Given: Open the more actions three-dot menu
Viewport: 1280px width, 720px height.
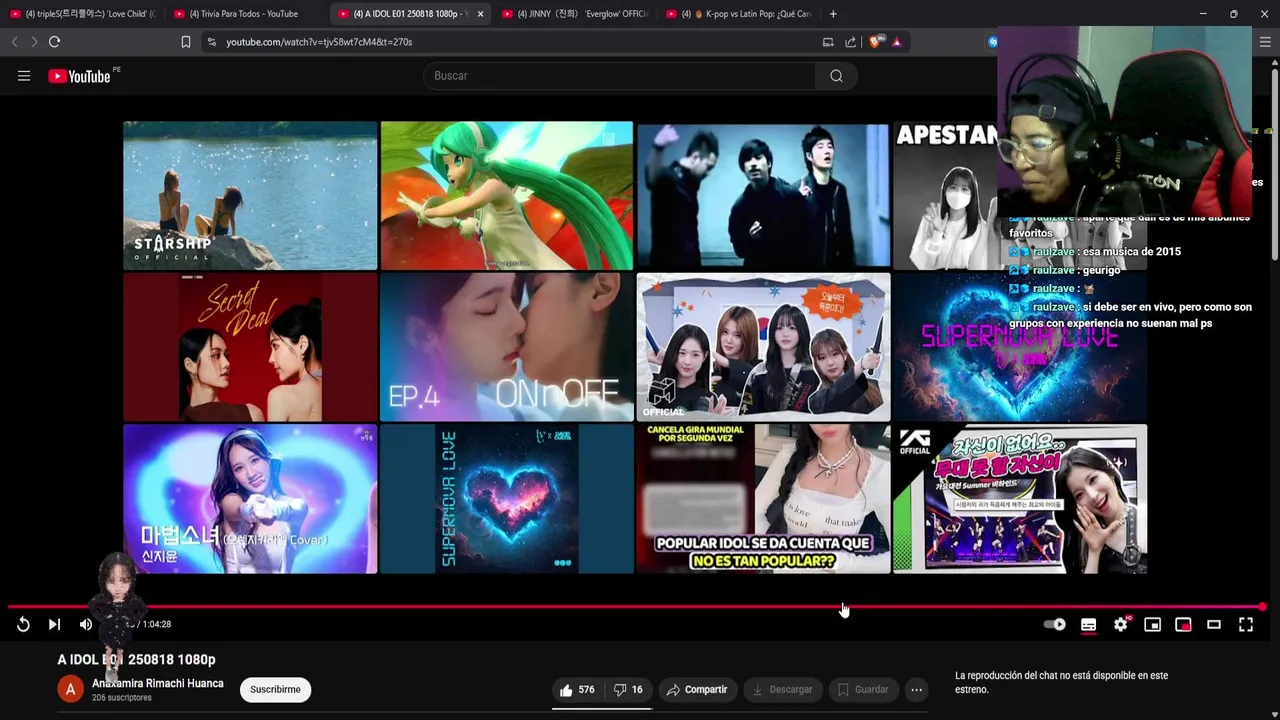Looking at the screenshot, I should (x=916, y=689).
